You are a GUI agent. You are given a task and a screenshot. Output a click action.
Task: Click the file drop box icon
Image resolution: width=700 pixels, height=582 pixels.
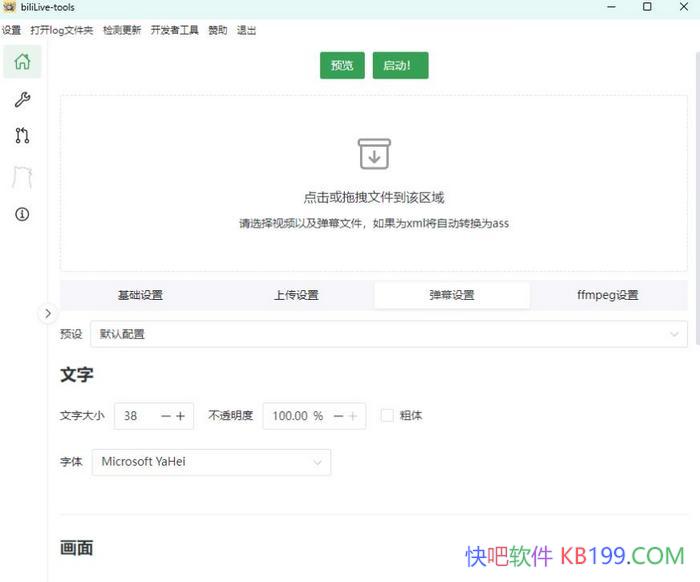click(374, 154)
